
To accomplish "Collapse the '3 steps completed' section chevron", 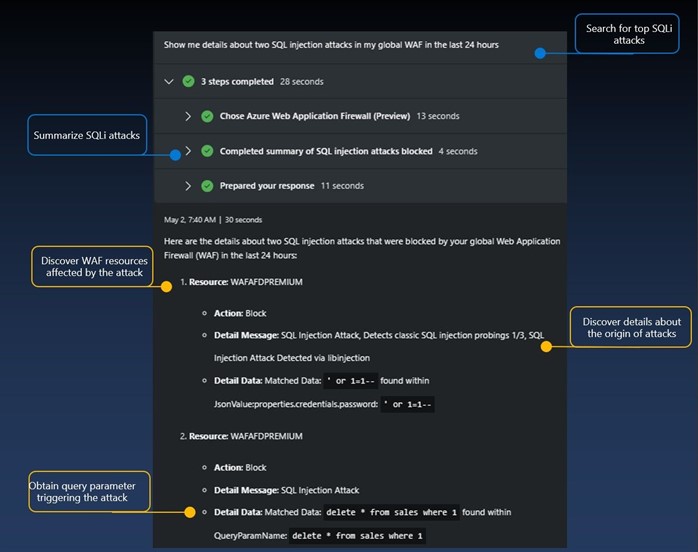I will click(x=169, y=81).
